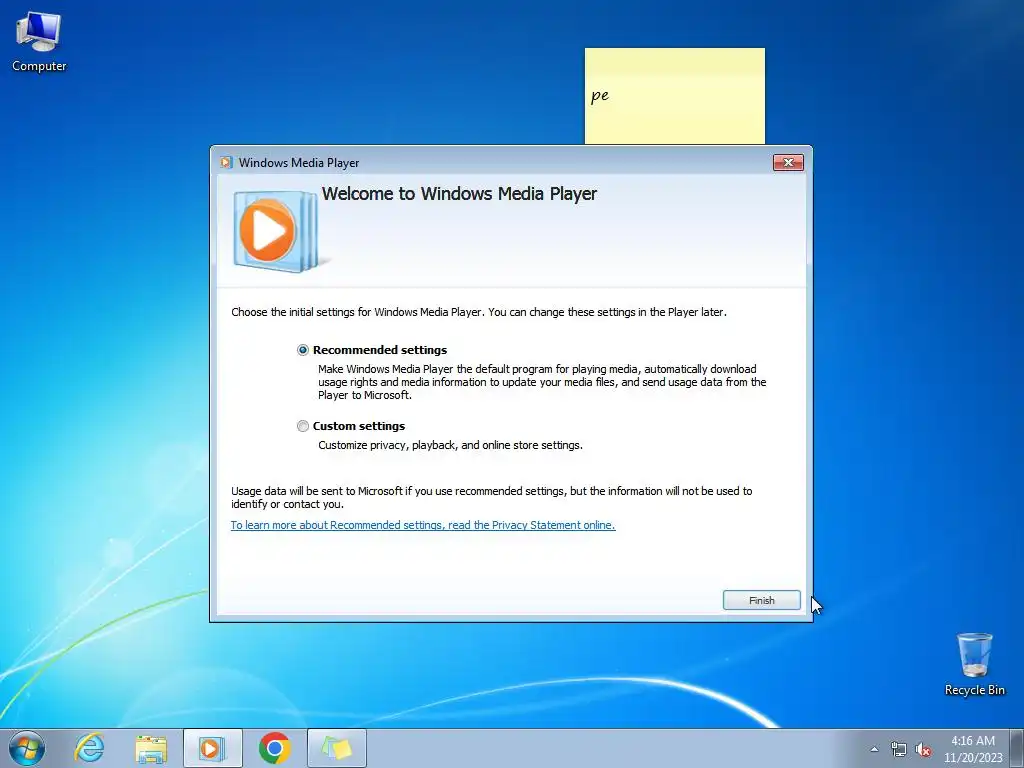
Task: Open the Windows Start menu orb
Action: (x=27, y=748)
